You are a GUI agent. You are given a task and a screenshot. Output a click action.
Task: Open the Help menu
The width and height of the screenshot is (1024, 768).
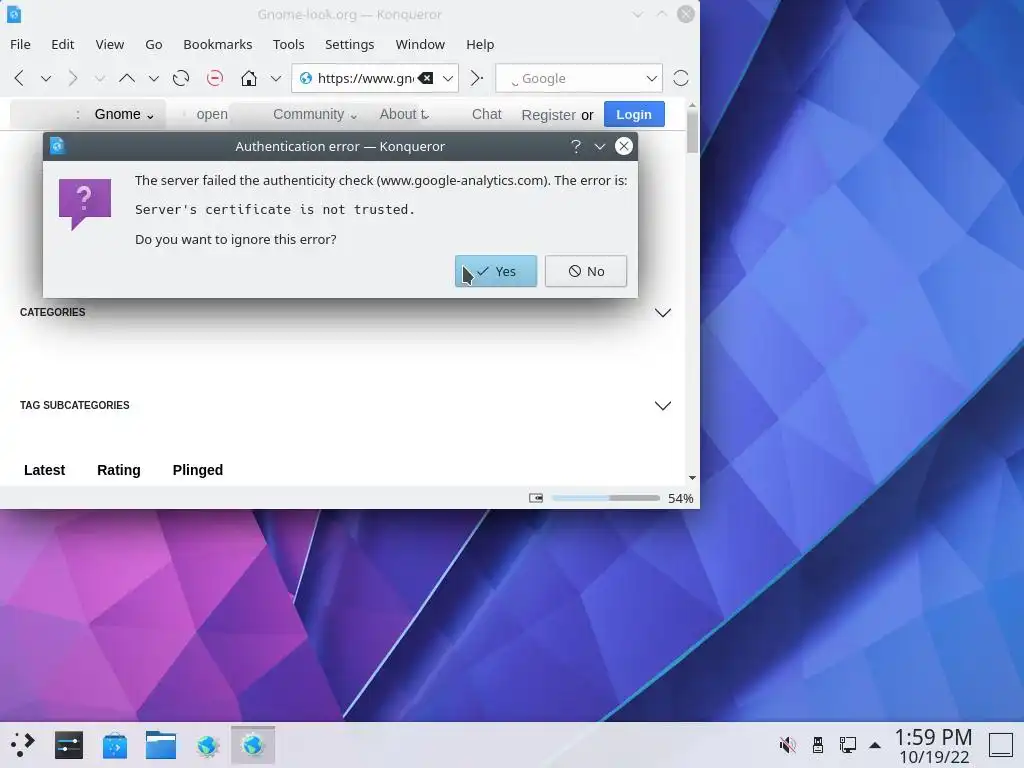(480, 44)
